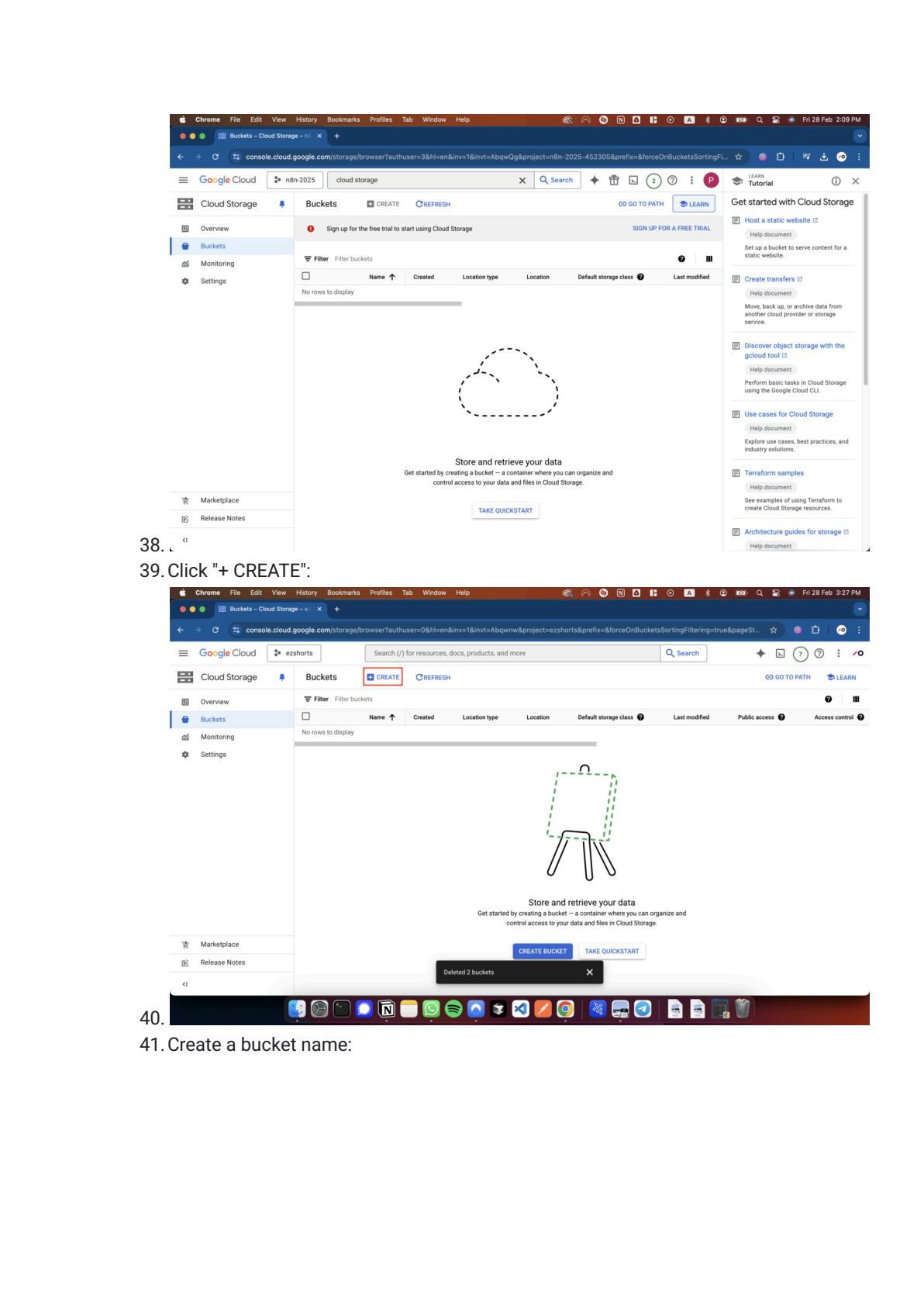The height and width of the screenshot is (1306, 924).
Task: Click the blue CREATE BUCKET button
Action: pos(543,951)
